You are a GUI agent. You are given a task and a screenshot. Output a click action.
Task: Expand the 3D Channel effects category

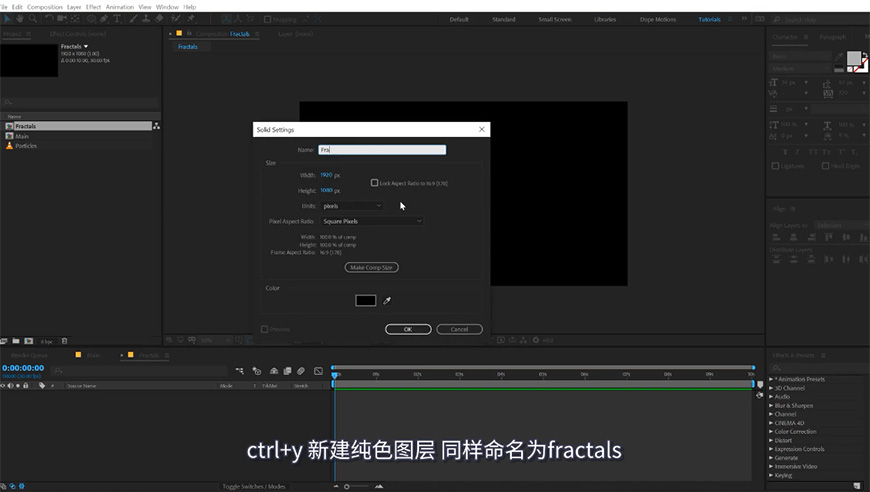771,388
